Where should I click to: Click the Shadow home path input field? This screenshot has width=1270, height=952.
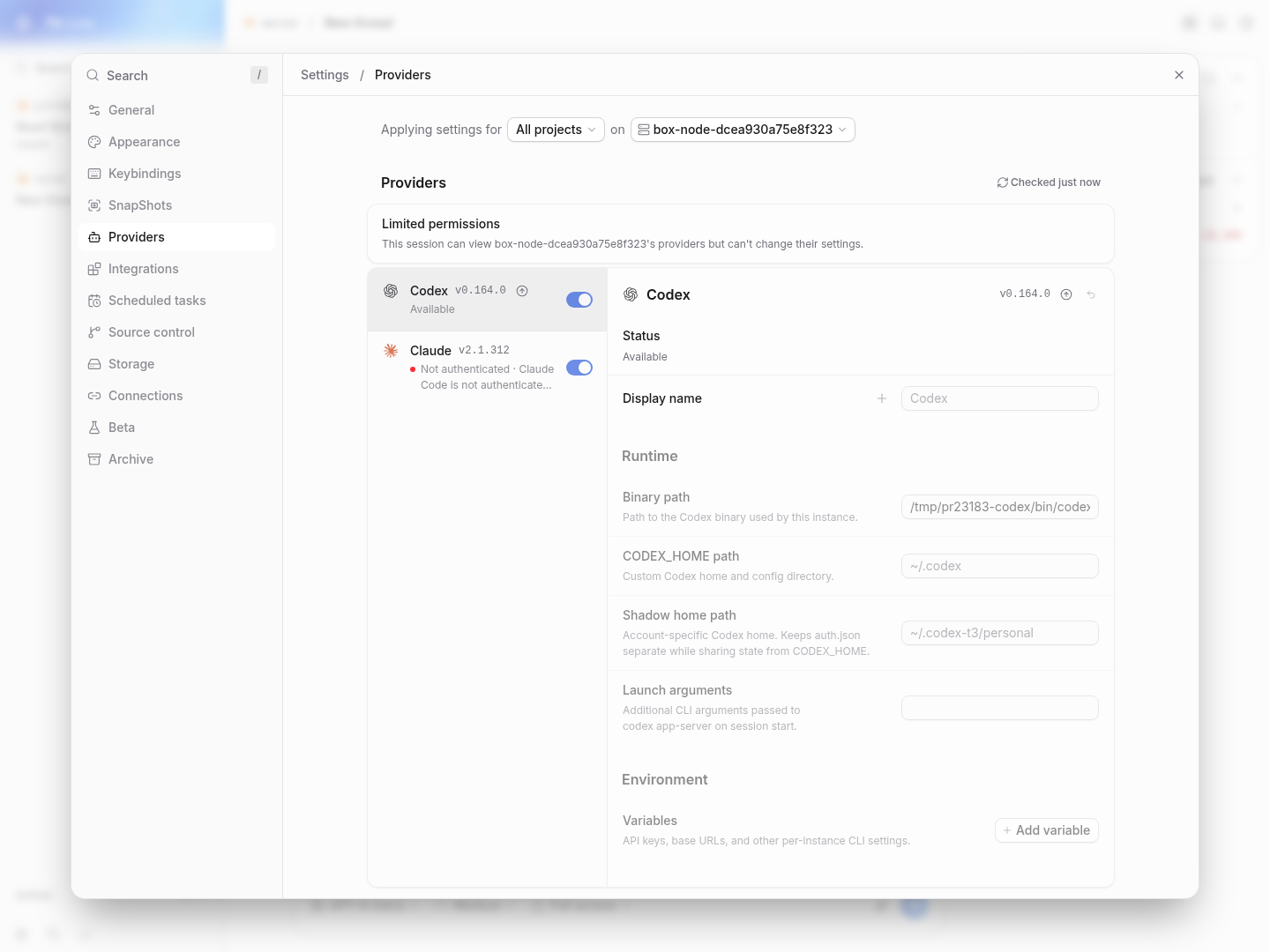pyautogui.click(x=1000, y=633)
